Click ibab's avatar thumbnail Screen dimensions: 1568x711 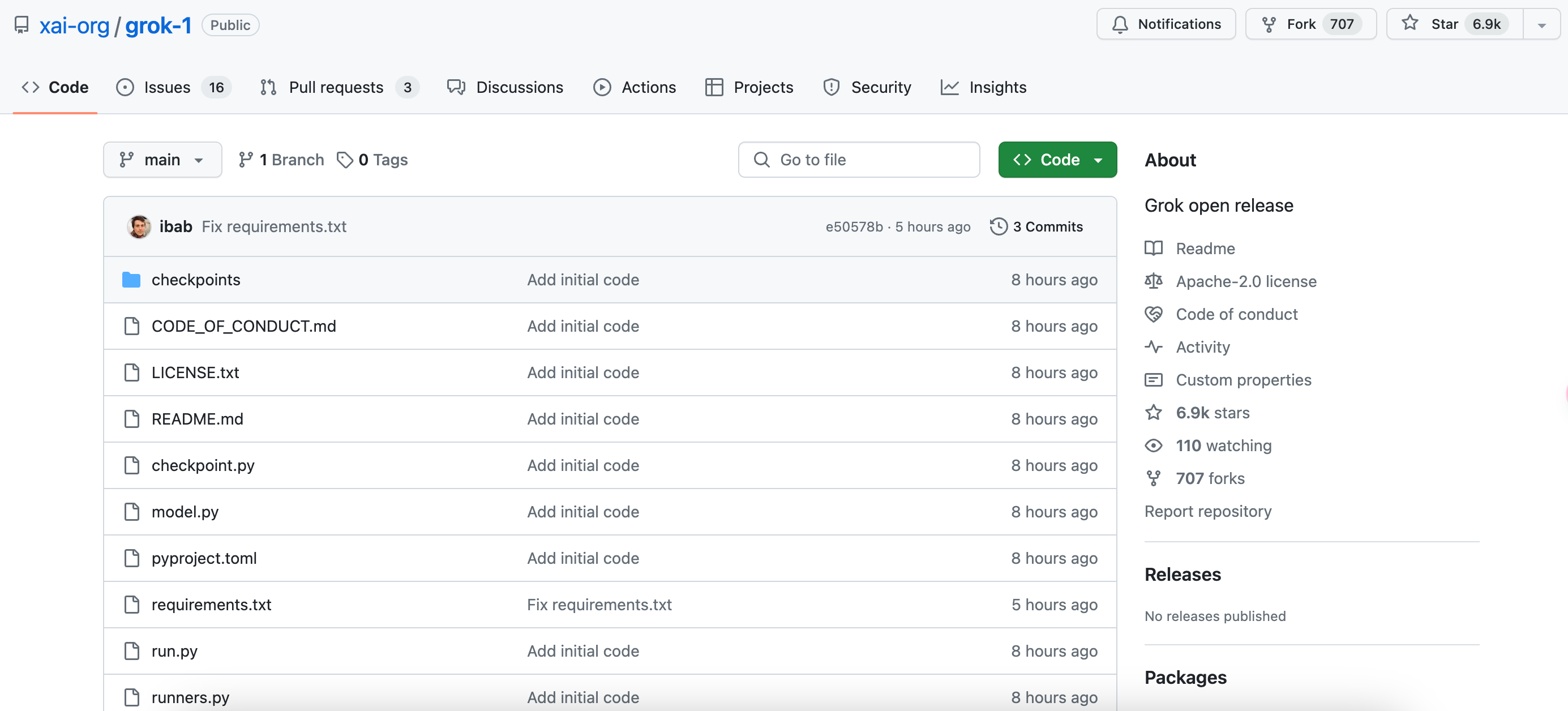click(x=139, y=226)
